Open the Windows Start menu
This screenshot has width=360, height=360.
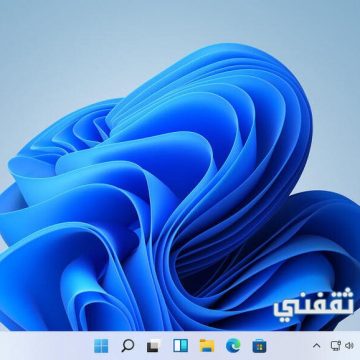[101, 346]
